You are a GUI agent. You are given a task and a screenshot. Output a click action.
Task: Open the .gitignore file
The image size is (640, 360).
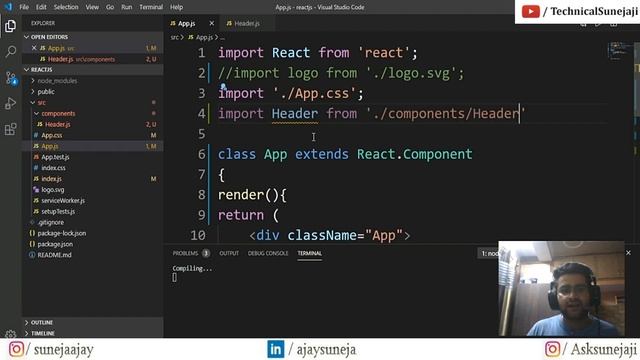[93, 222]
